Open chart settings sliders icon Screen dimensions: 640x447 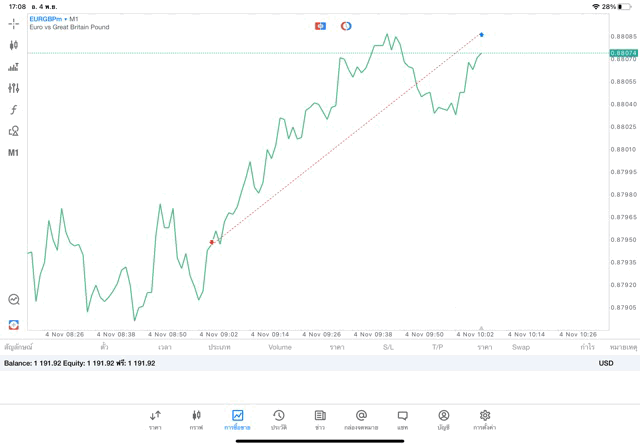tap(14, 88)
